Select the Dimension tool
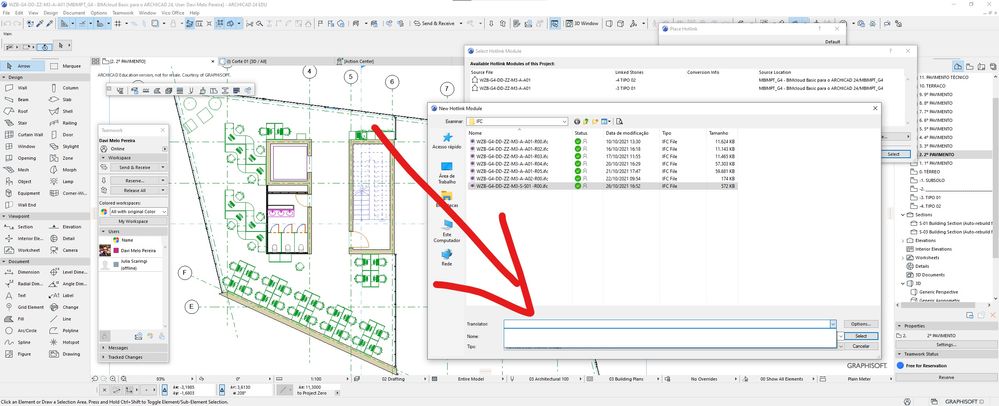The image size is (999, 406). [22, 272]
